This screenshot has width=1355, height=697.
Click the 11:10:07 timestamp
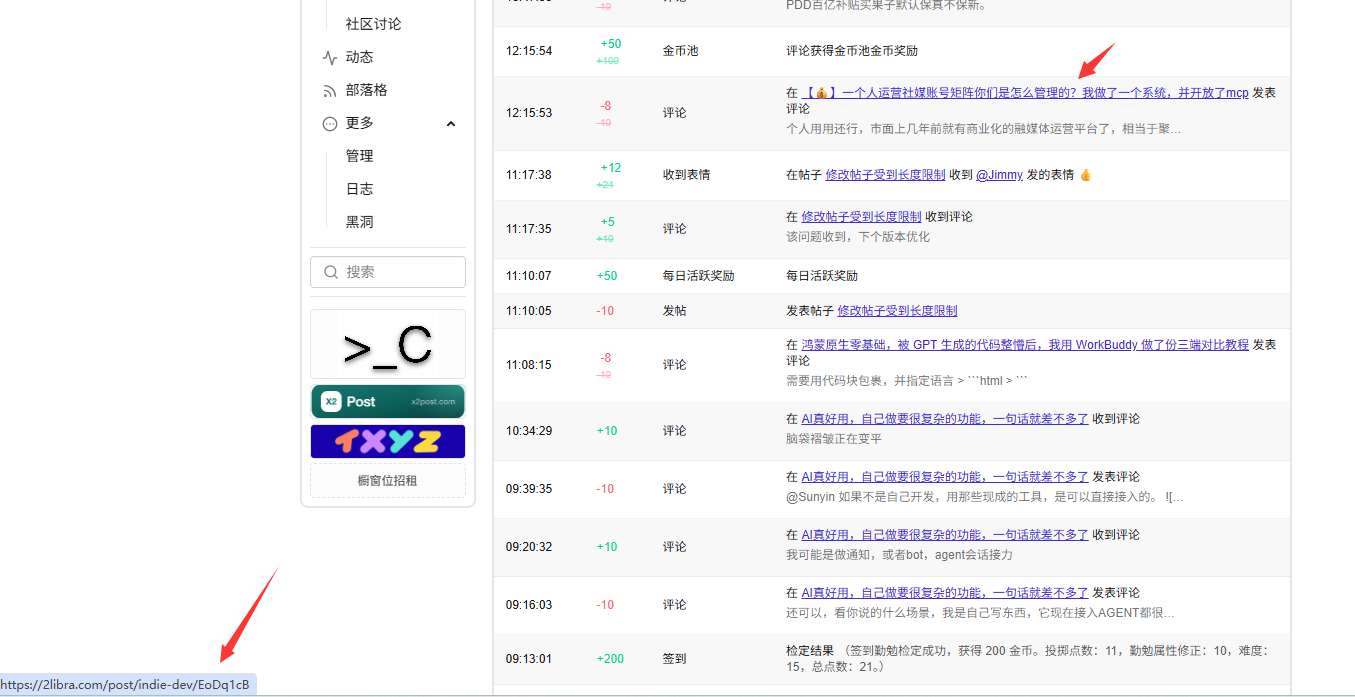tap(529, 276)
